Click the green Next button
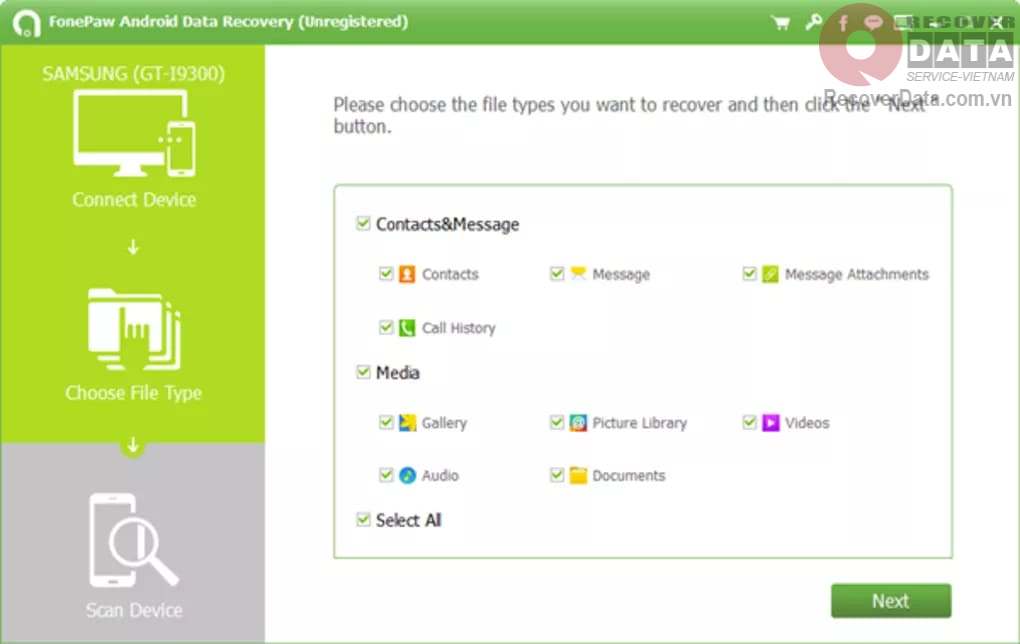The height and width of the screenshot is (644, 1020). pos(891,600)
